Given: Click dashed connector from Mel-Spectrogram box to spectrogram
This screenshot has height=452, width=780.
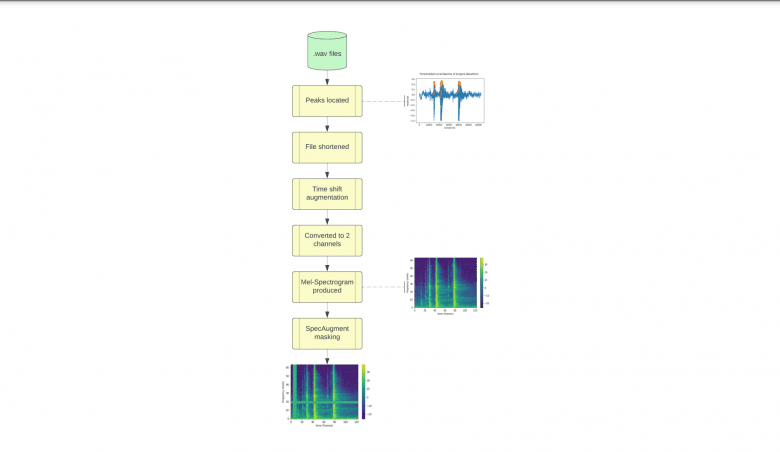Looking at the screenshot, I should click(x=385, y=287).
